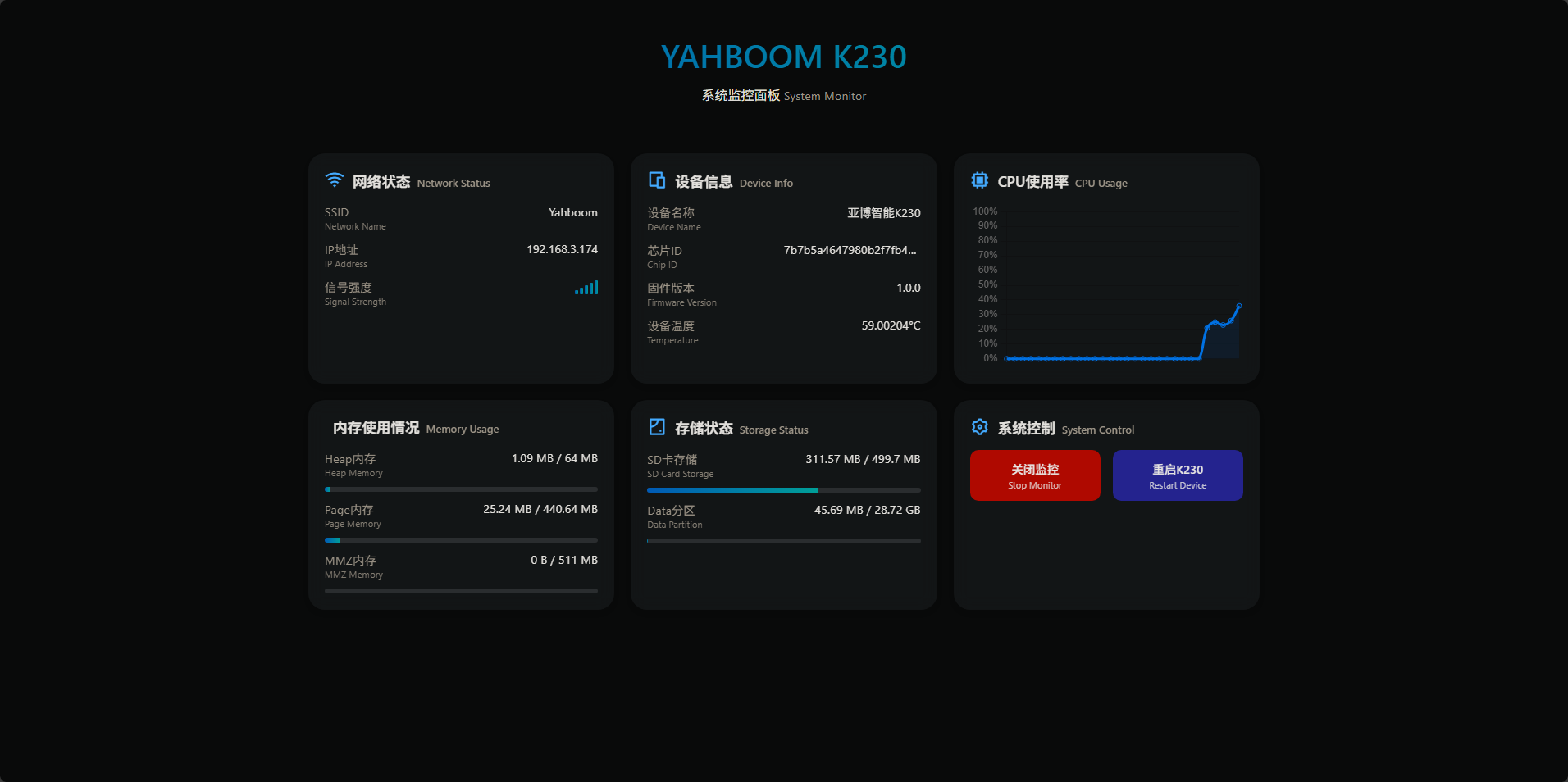Image resolution: width=1568 pixels, height=782 pixels.
Task: Click the SD Card Storage progress bar
Action: (784, 490)
